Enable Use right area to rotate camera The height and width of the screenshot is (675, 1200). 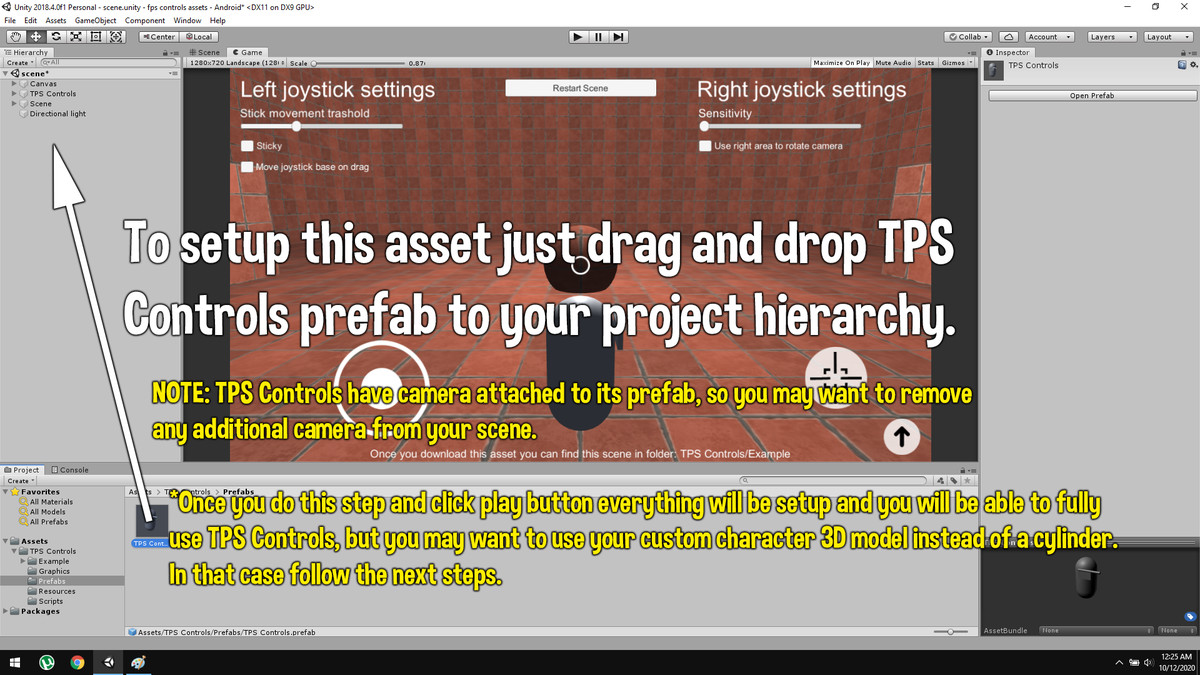[705, 146]
